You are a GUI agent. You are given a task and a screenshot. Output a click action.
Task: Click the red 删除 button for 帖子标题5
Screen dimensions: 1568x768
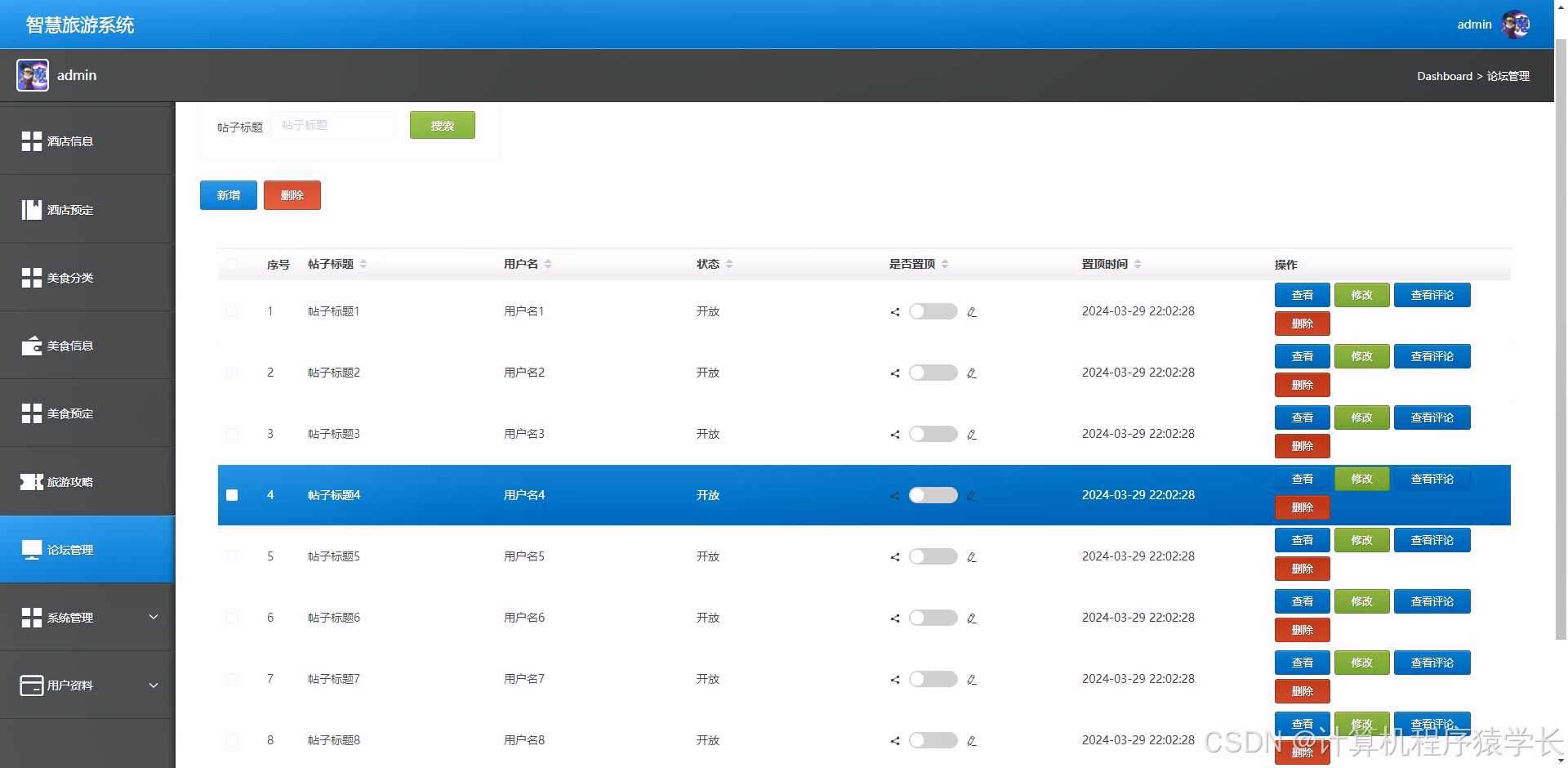pos(1303,569)
